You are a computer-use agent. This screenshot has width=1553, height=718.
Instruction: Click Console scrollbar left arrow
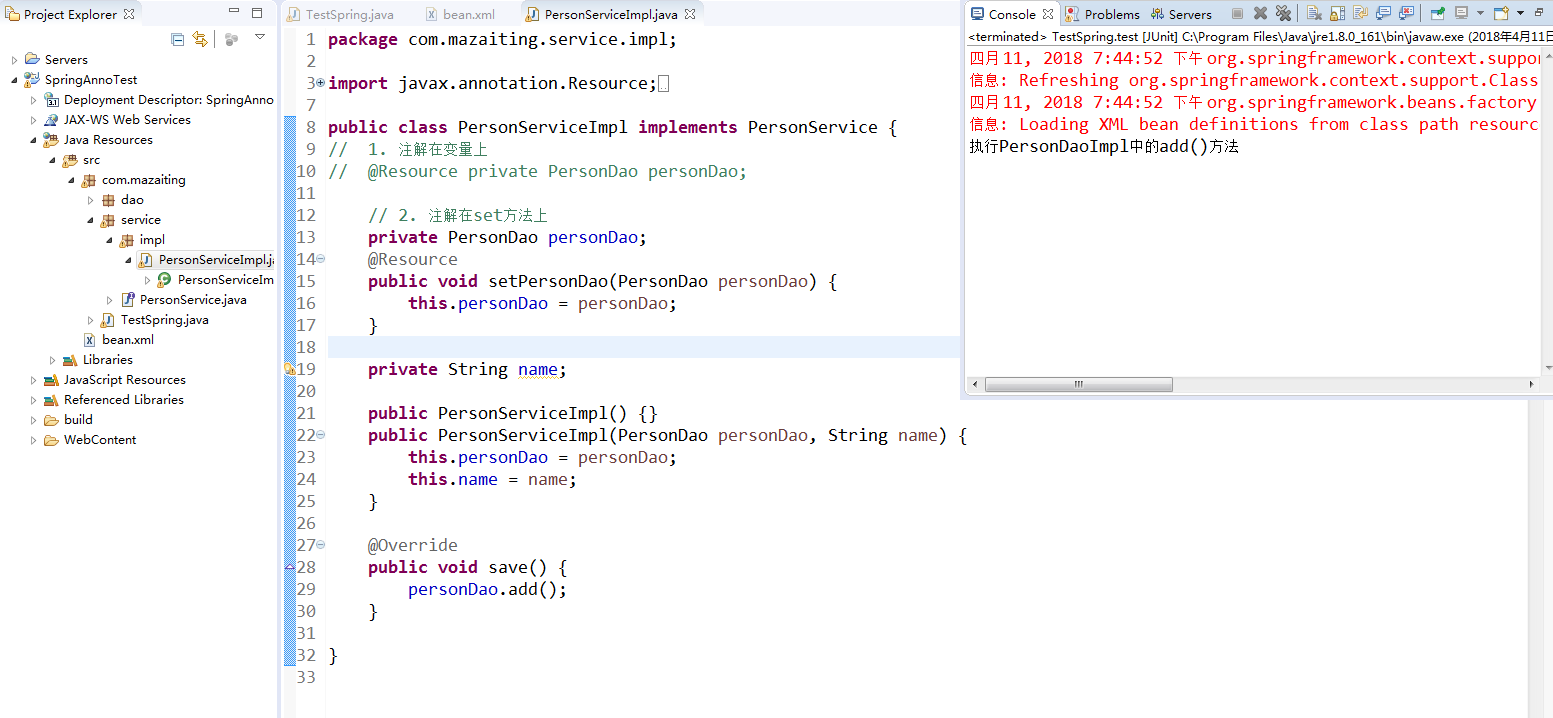pos(976,384)
